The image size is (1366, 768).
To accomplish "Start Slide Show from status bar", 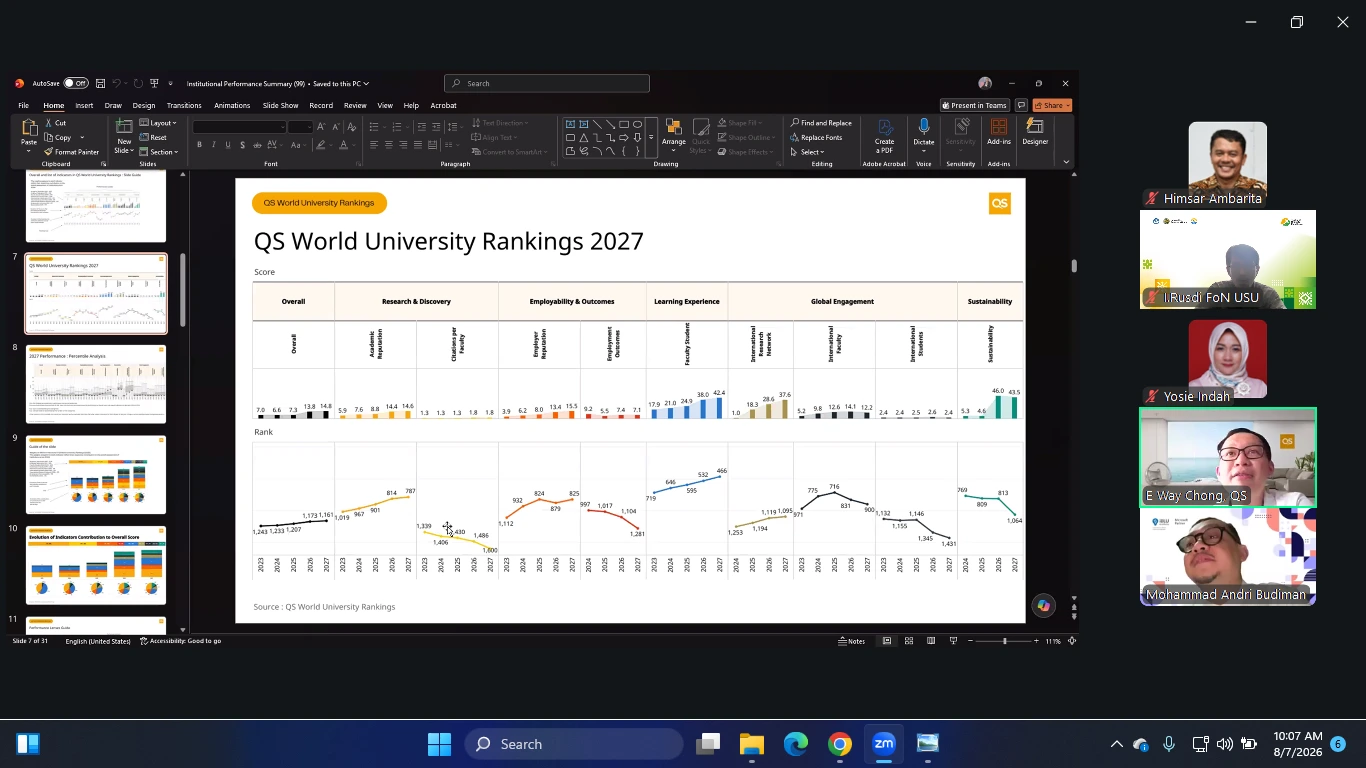I will click(953, 641).
